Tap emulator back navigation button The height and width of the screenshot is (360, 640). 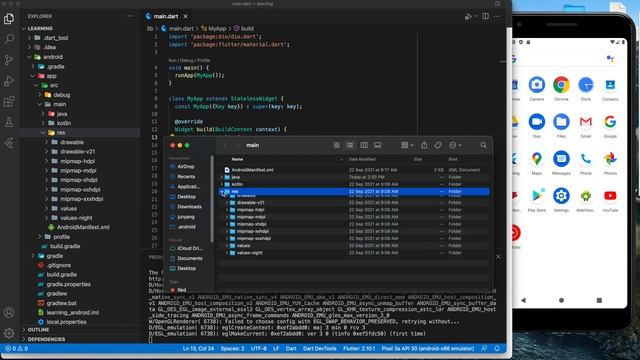coord(523,300)
